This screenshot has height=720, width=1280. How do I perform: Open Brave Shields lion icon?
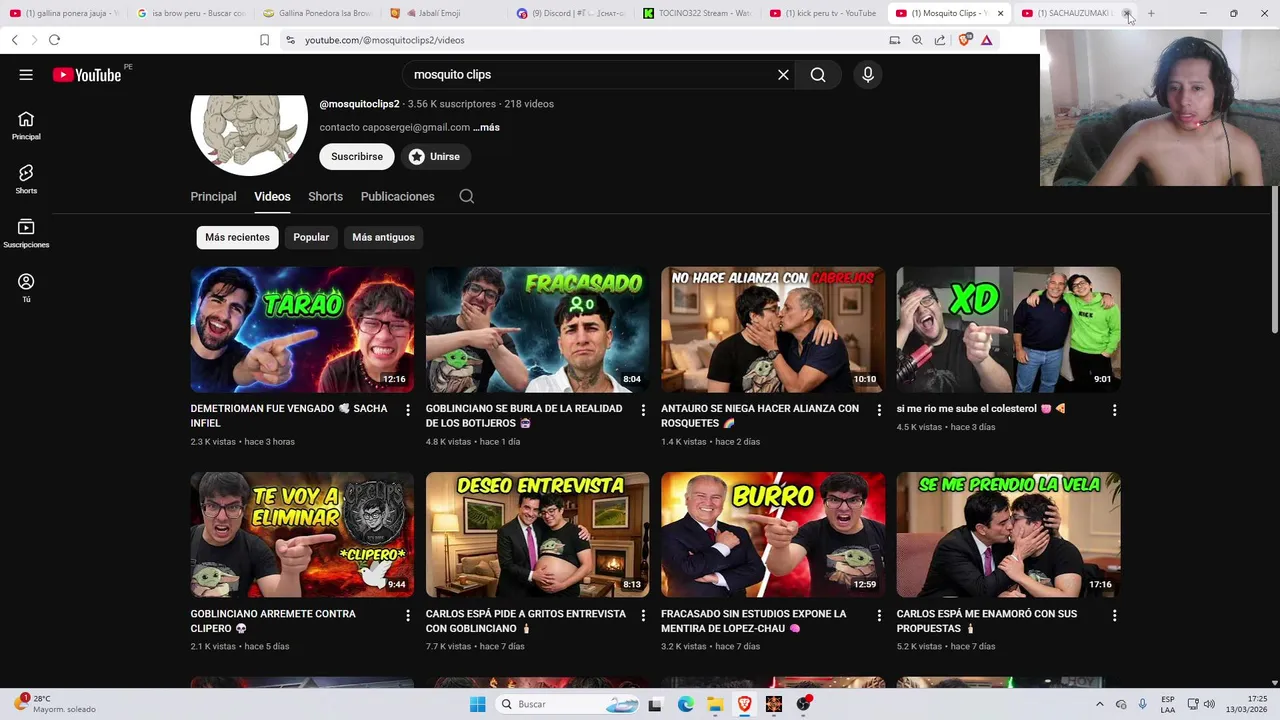pyautogui.click(x=964, y=40)
